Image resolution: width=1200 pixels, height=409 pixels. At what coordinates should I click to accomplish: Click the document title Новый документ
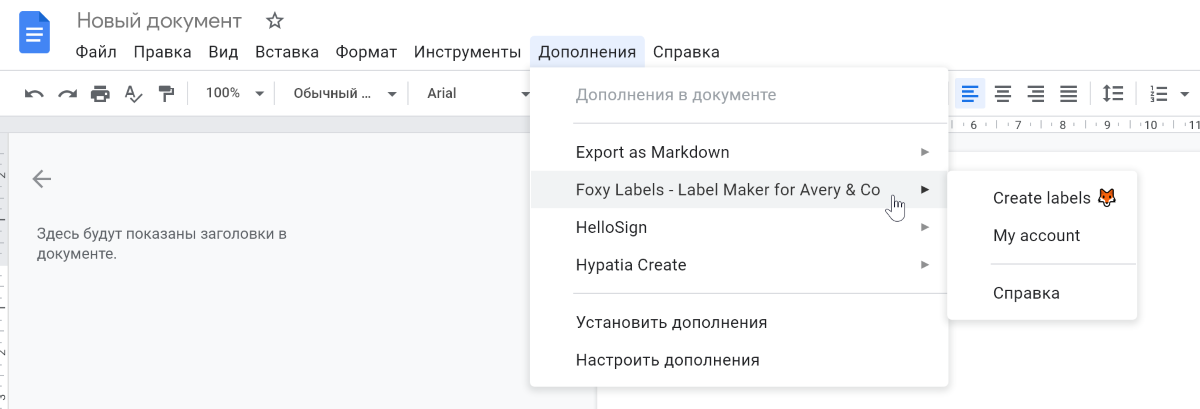tap(159, 21)
